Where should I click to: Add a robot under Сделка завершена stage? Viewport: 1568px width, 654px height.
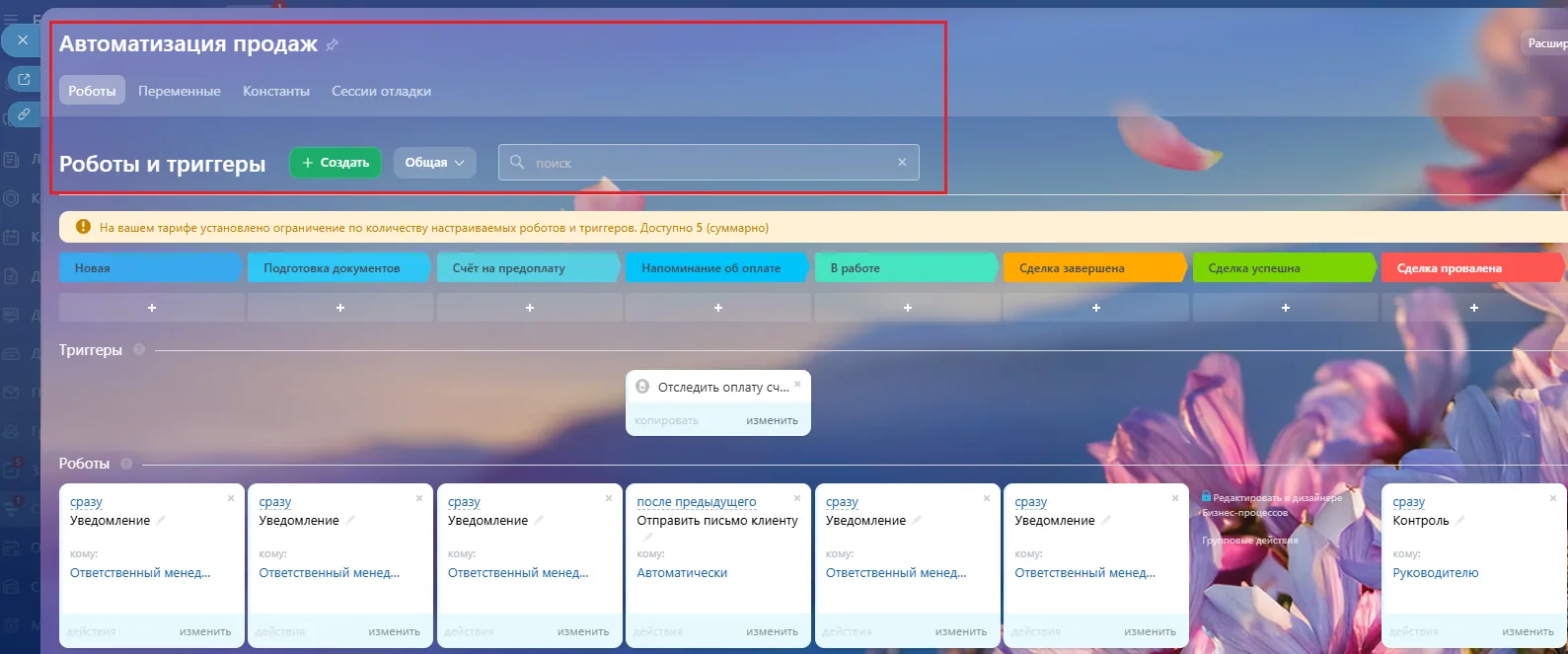(1096, 308)
